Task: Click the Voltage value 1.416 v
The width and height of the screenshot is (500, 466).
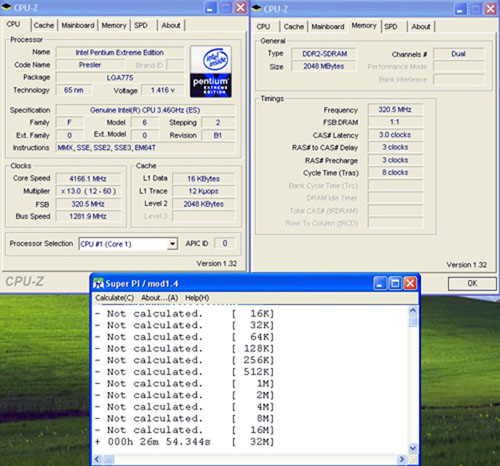Action: (x=162, y=90)
